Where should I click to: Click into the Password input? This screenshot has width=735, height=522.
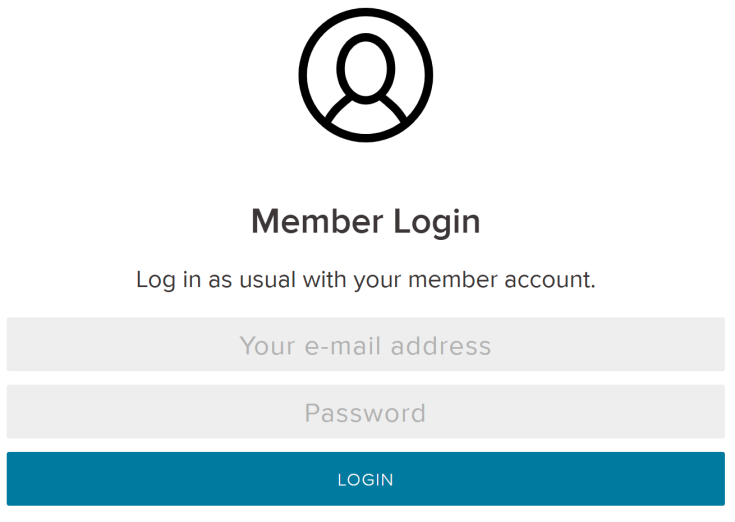click(366, 412)
